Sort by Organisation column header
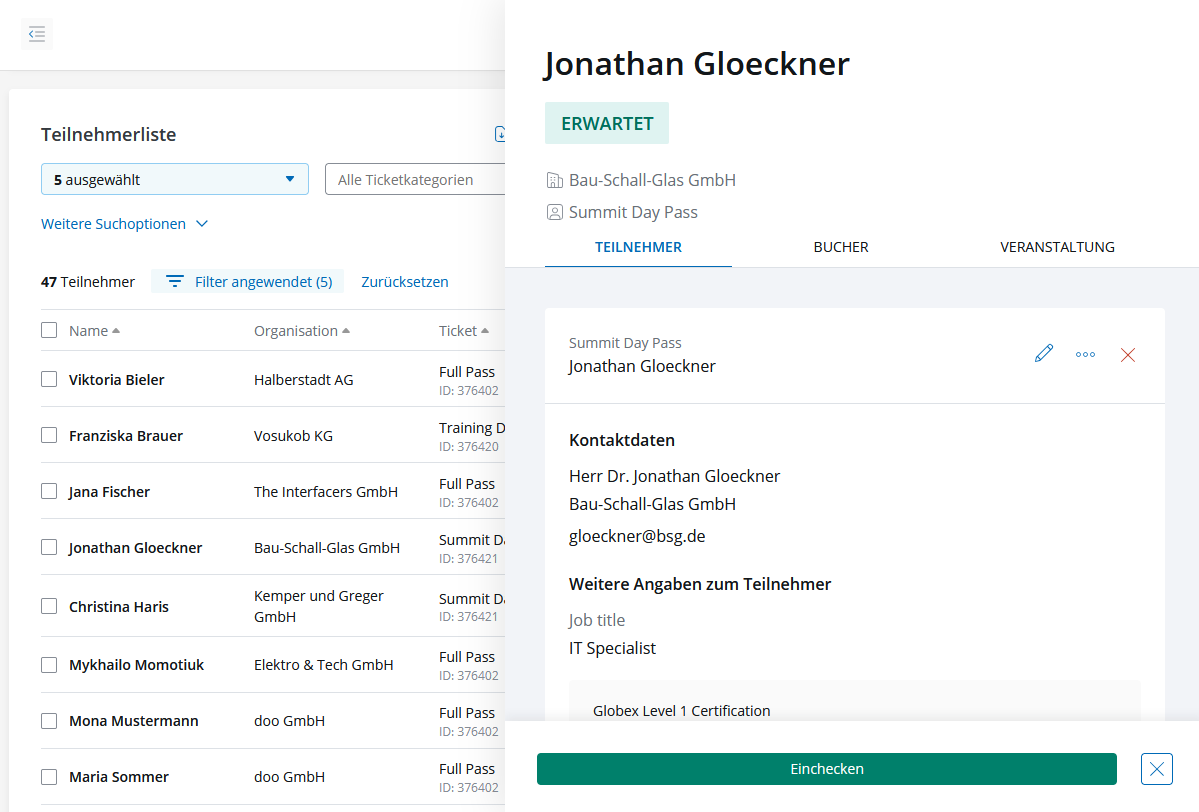 pos(301,331)
